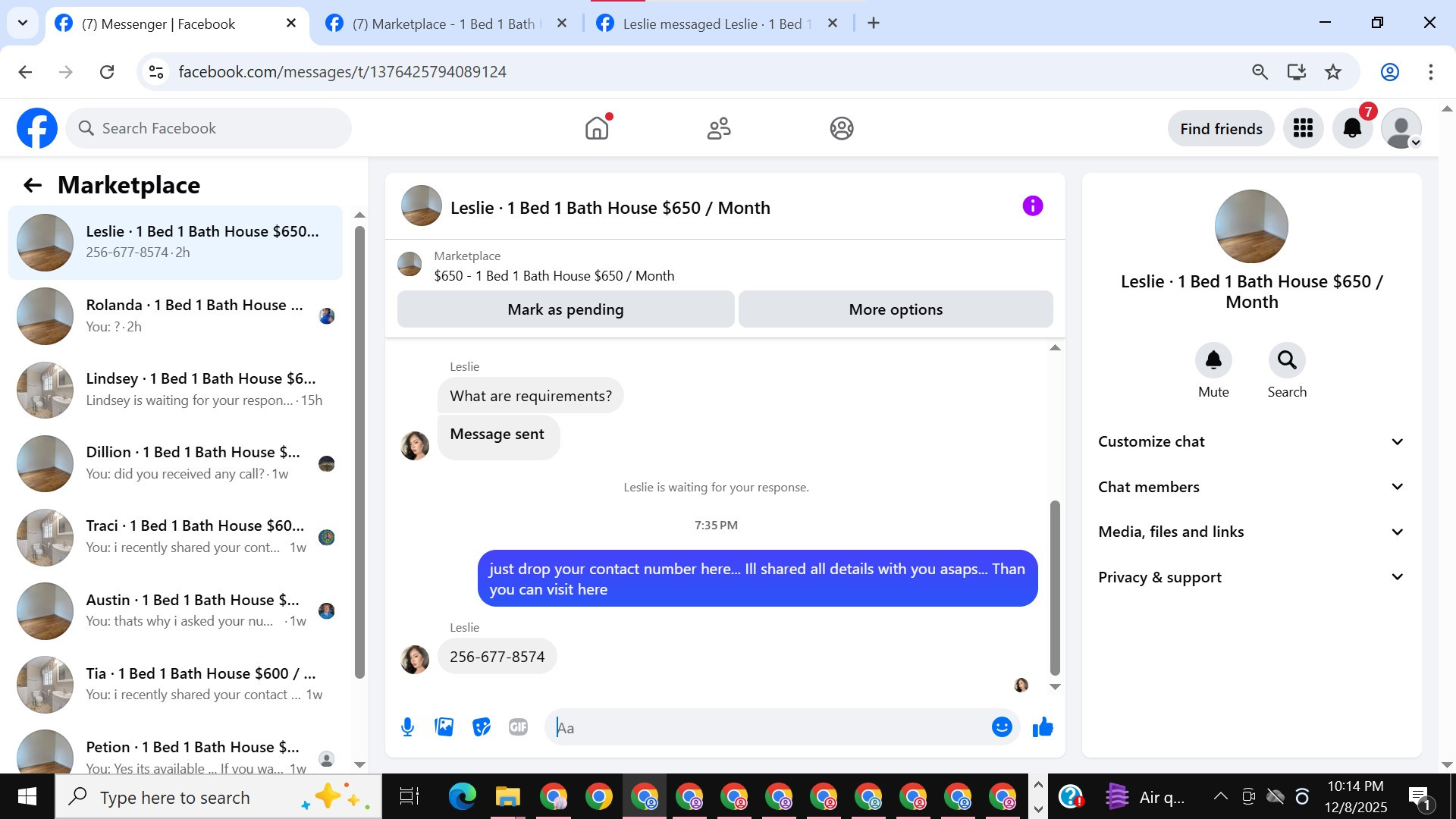Click the conversation list scrollbar thumb
Image resolution: width=1456 pixels, height=819 pixels.
359,452
